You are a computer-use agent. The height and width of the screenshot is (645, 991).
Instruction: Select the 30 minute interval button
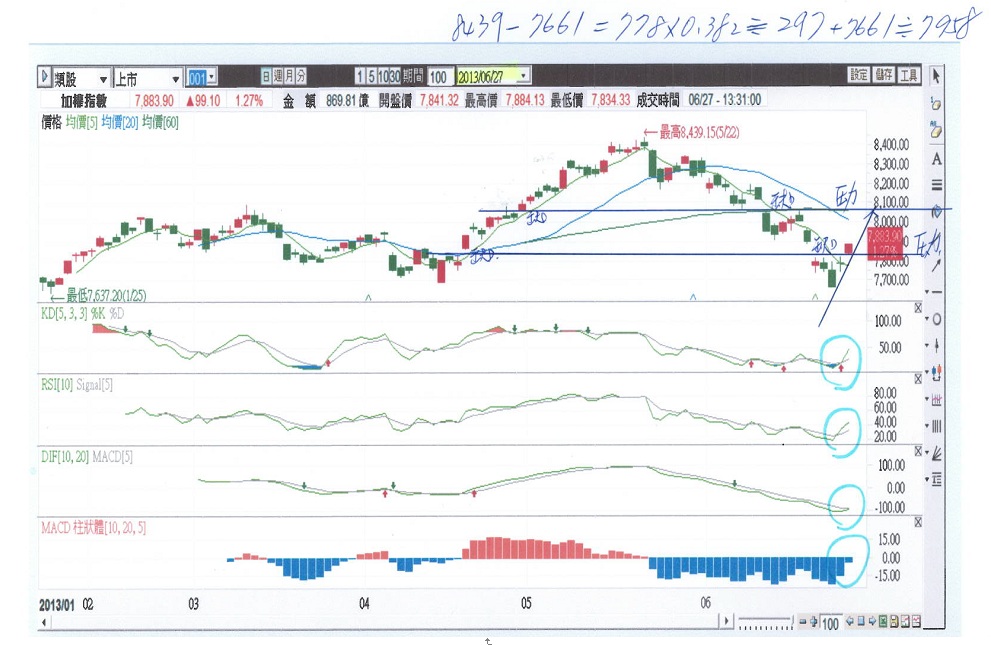point(394,76)
